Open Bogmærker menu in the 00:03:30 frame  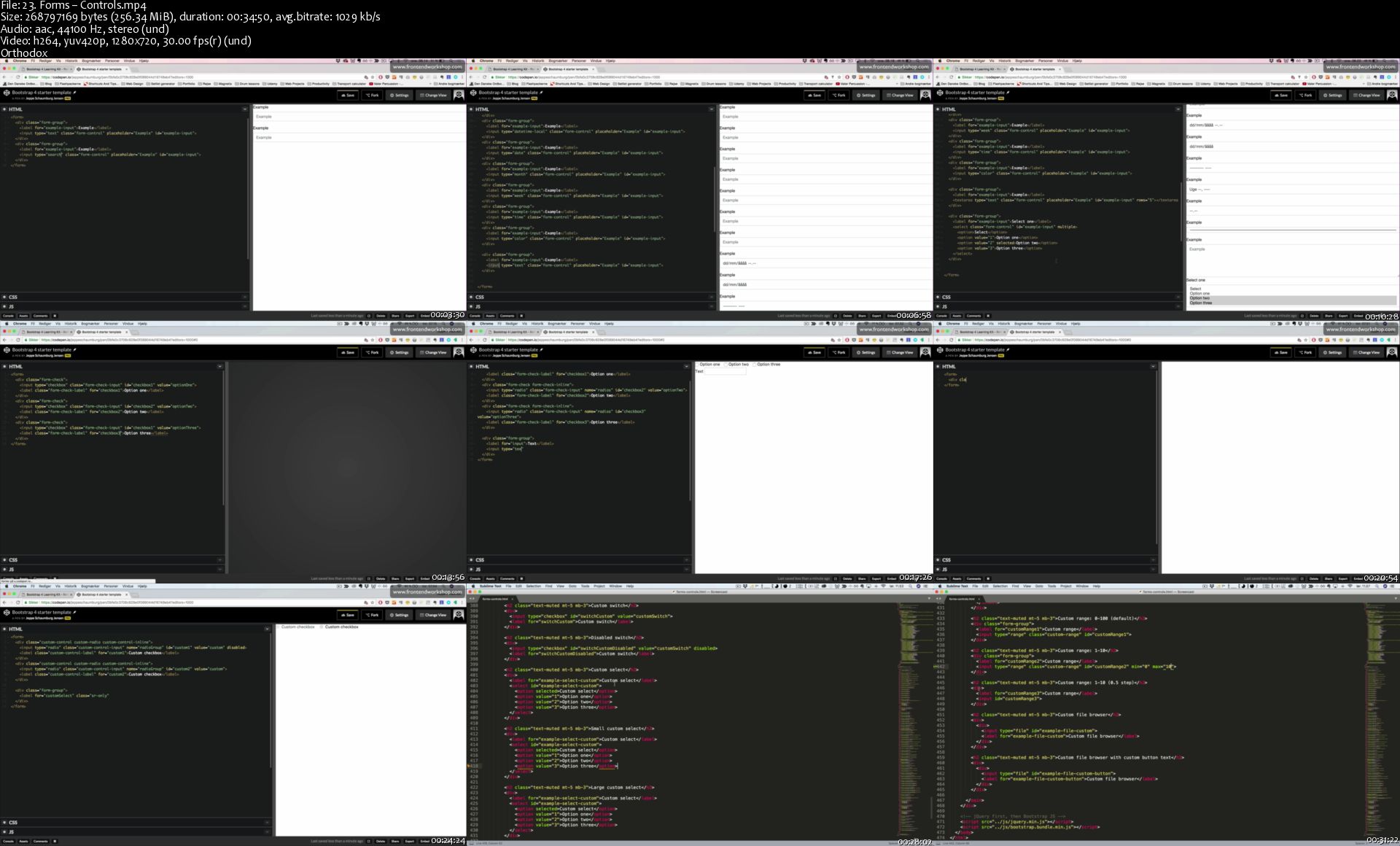tap(91, 61)
